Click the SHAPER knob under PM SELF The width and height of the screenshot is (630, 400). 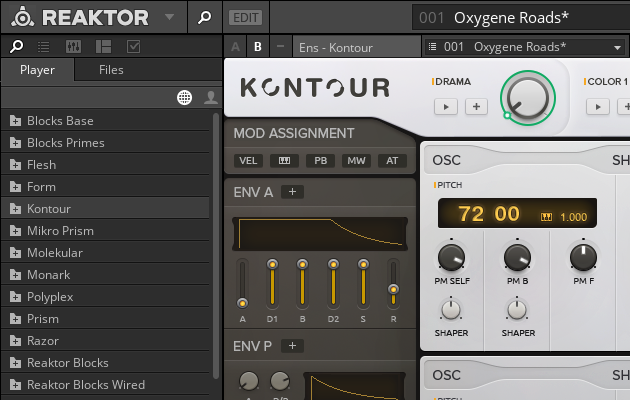pos(451,310)
